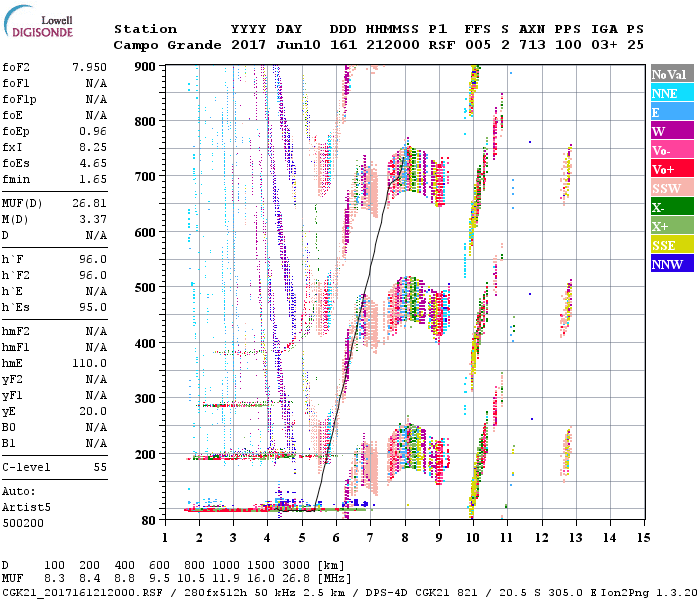The image size is (700, 600).
Task: Click the 900 label on height axis
Action: click(145, 67)
